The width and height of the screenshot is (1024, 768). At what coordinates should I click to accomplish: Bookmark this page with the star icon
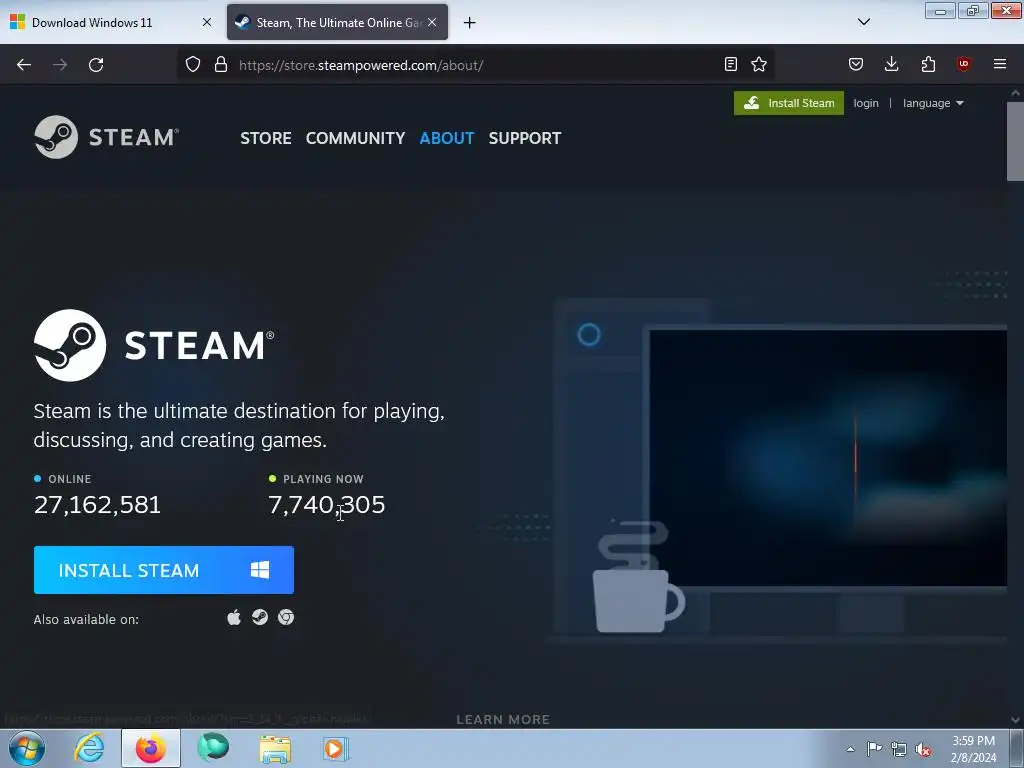(759, 64)
